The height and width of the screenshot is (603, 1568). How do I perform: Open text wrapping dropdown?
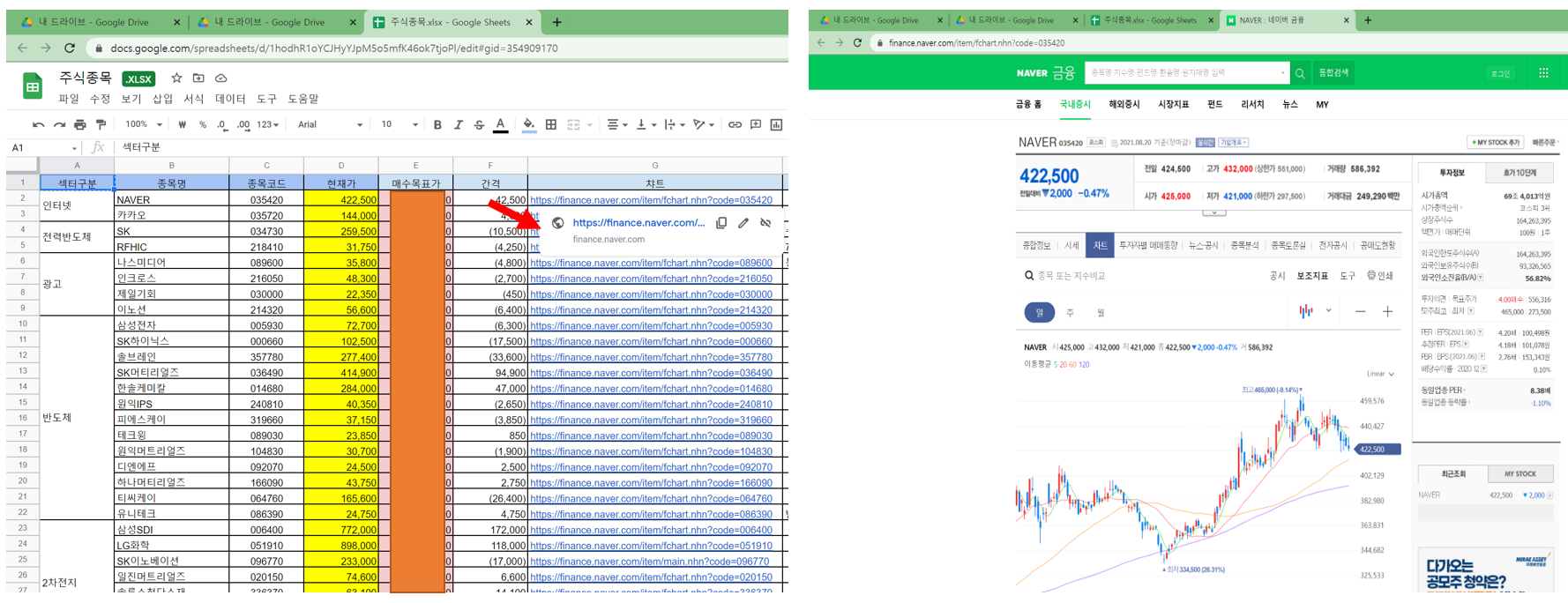click(x=674, y=125)
